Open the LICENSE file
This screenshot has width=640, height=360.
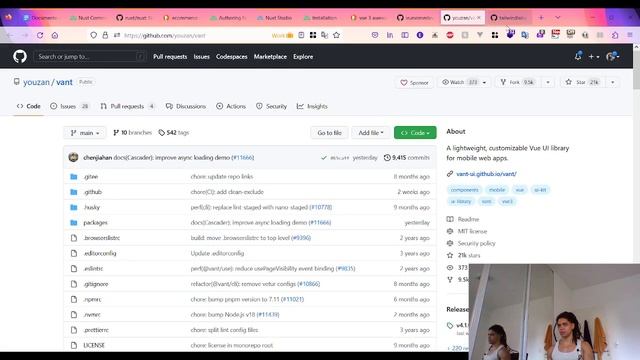(x=94, y=345)
